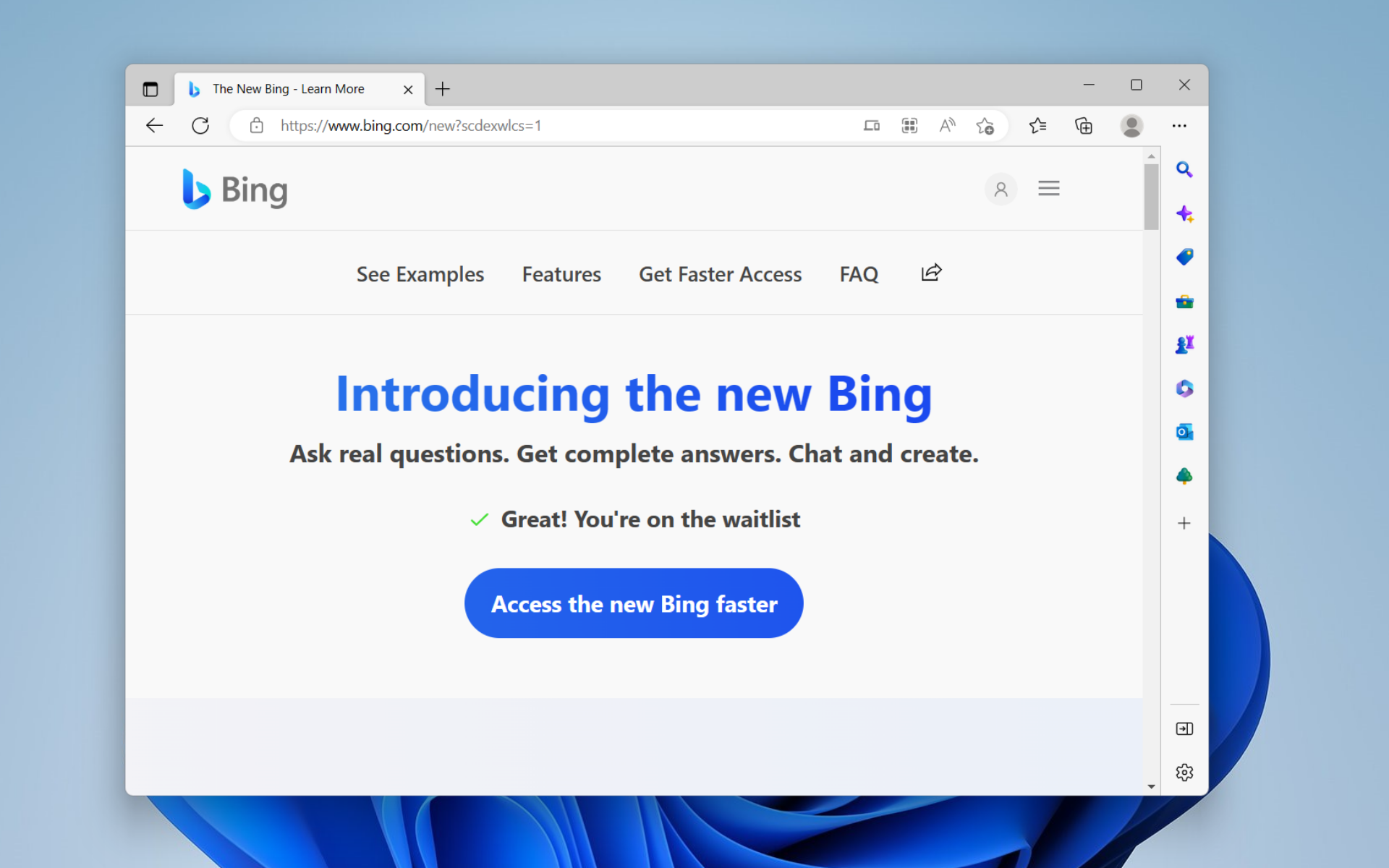Open Settings and more menu
This screenshot has height=868, width=1389.
click(1179, 126)
